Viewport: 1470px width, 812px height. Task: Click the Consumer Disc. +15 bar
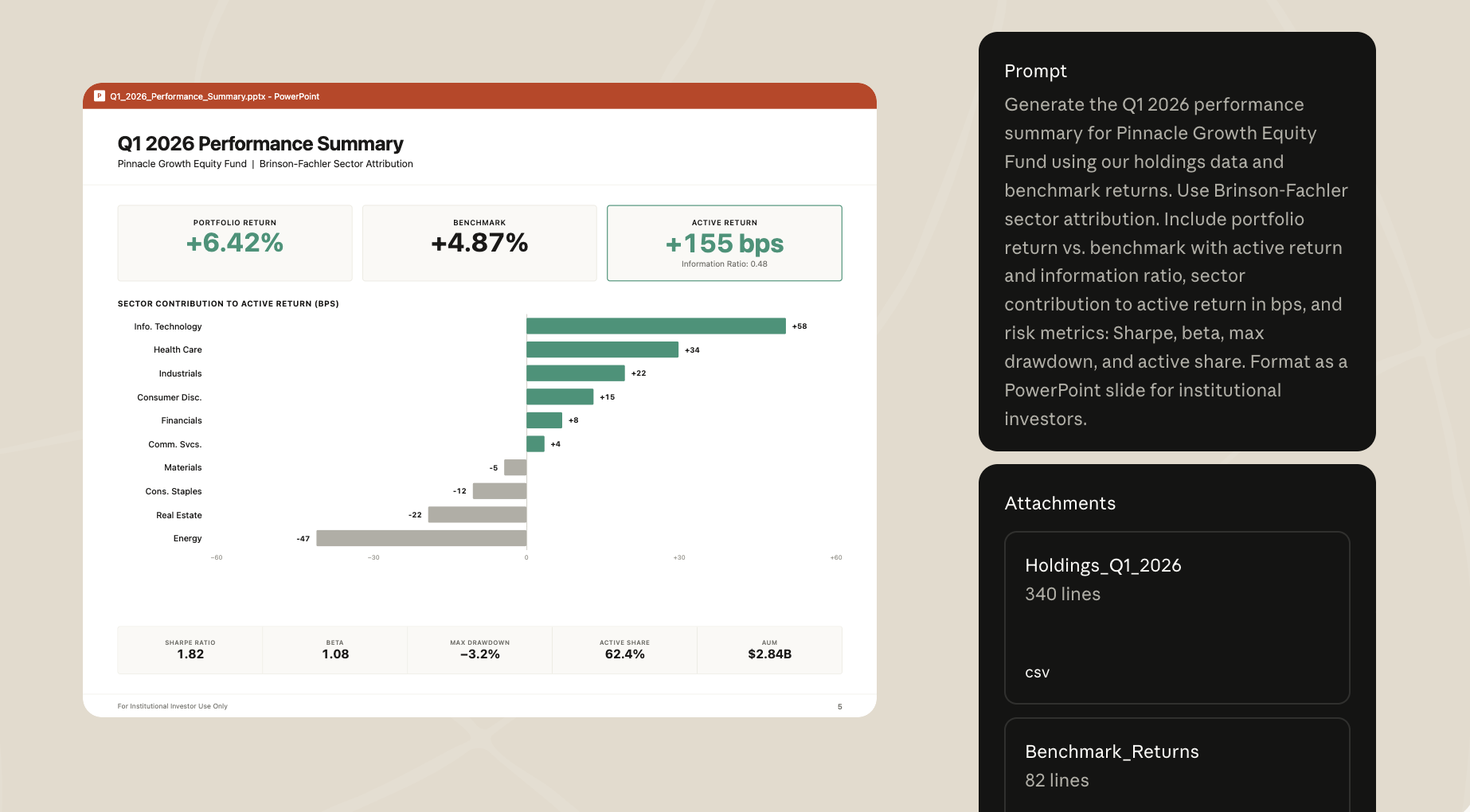560,396
